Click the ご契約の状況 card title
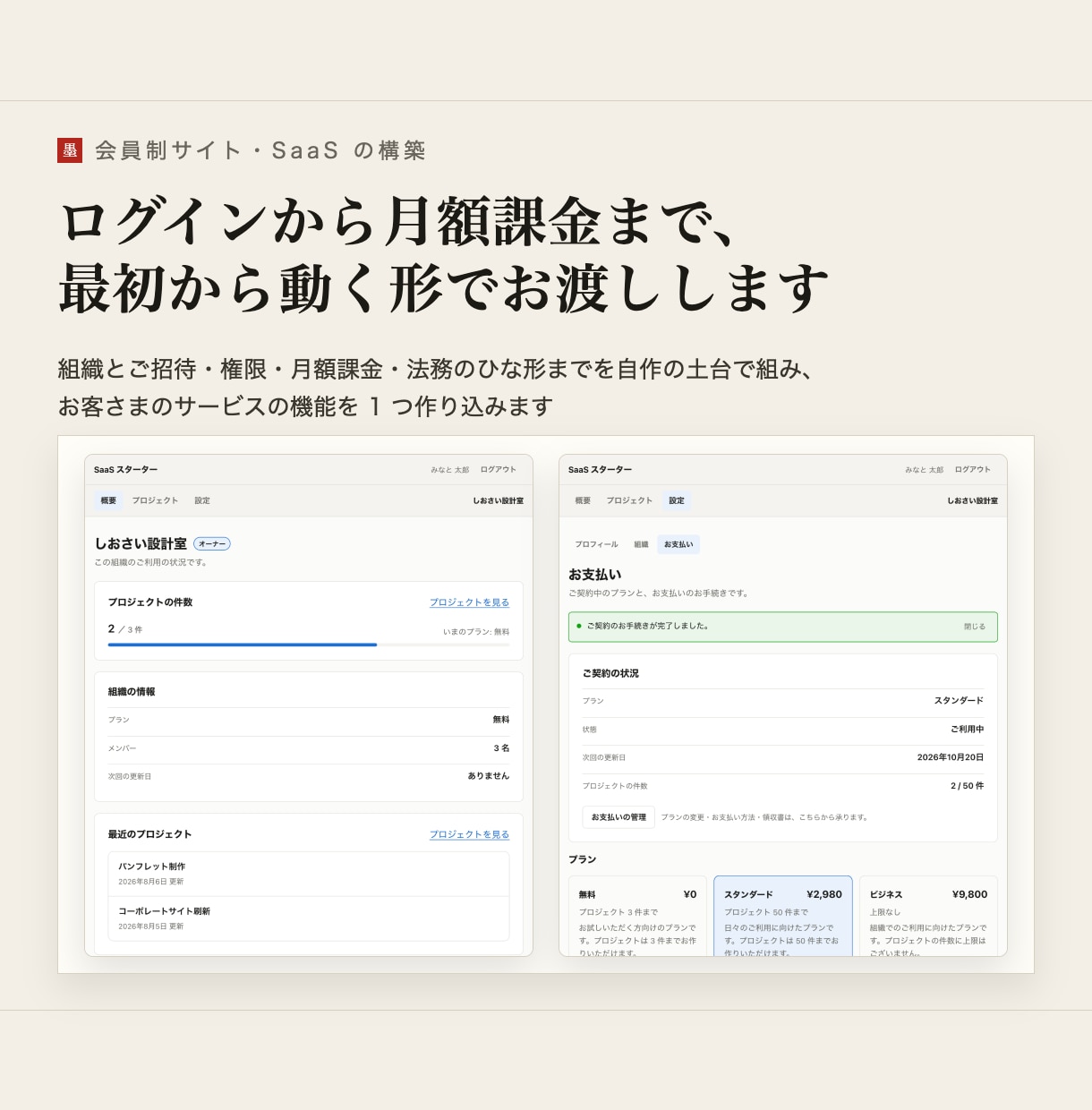Viewport: 1092px width, 1110px height. point(610,673)
